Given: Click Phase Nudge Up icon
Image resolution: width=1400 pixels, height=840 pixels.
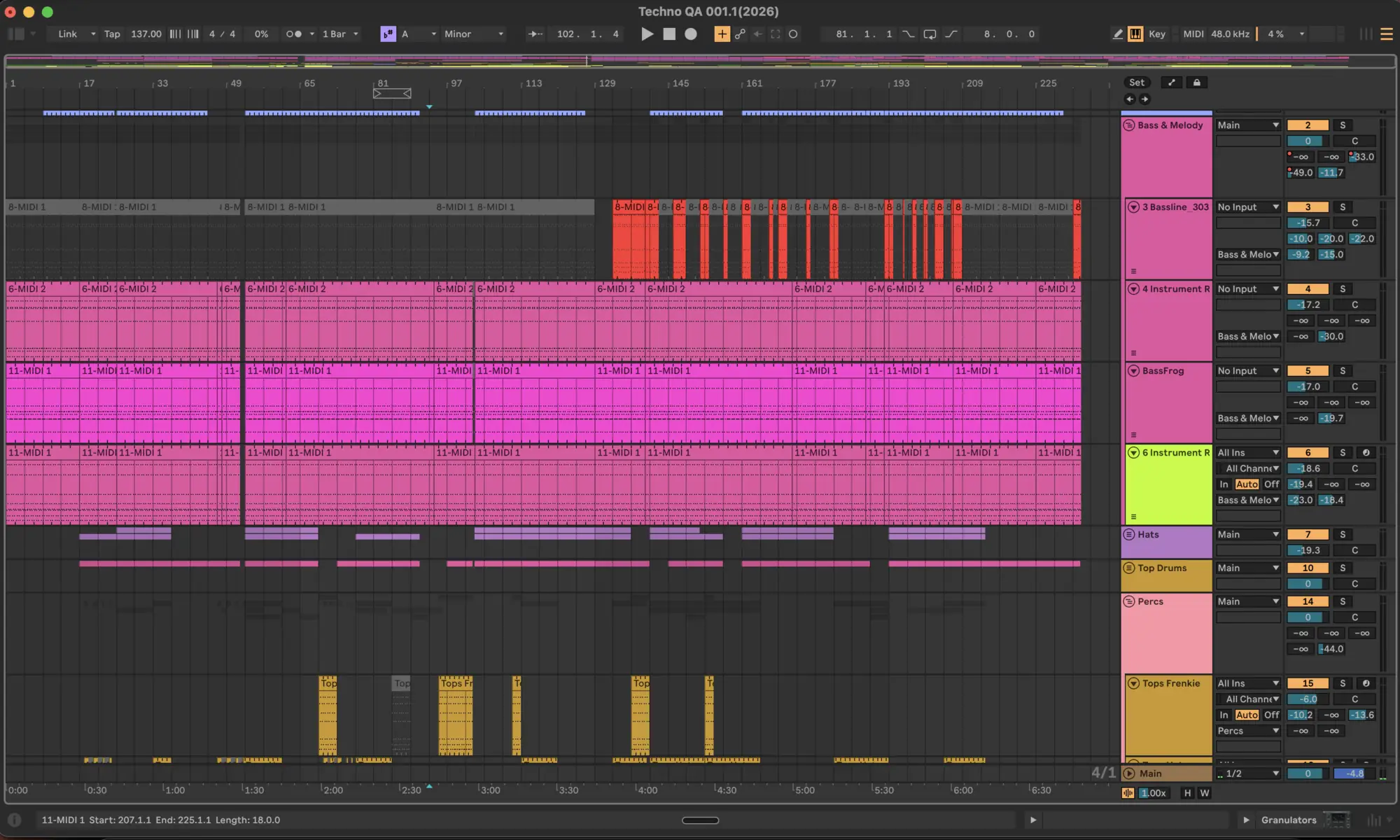Looking at the screenshot, I should (192, 34).
